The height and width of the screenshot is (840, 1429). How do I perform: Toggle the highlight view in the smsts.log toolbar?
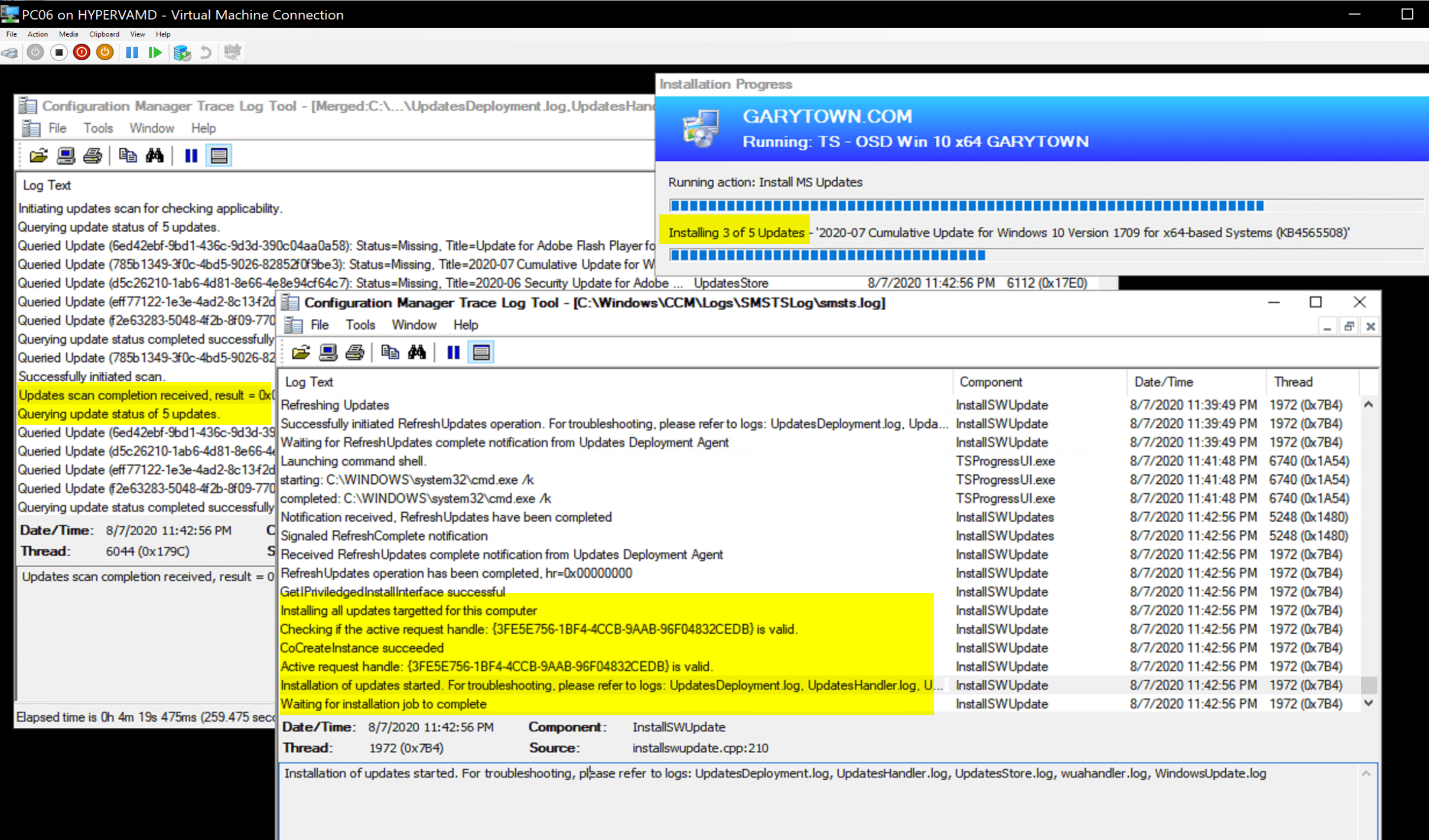coord(480,351)
